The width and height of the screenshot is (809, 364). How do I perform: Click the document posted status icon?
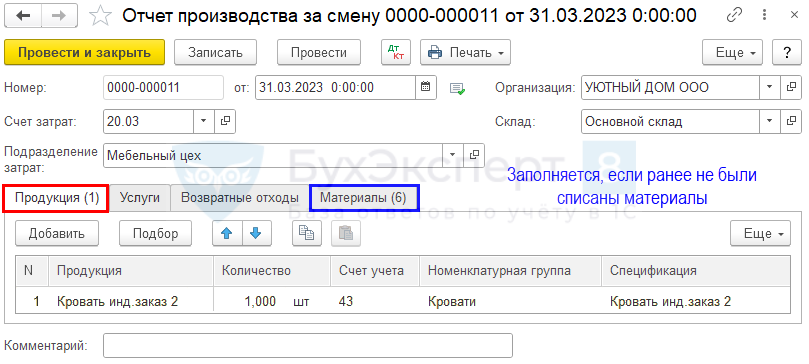click(457, 88)
